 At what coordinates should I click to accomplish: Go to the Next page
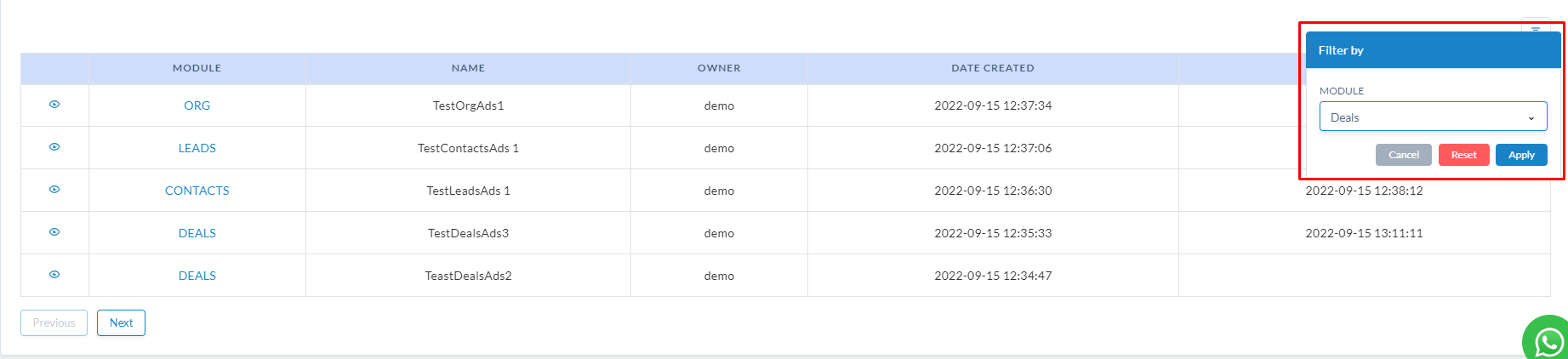tap(121, 323)
